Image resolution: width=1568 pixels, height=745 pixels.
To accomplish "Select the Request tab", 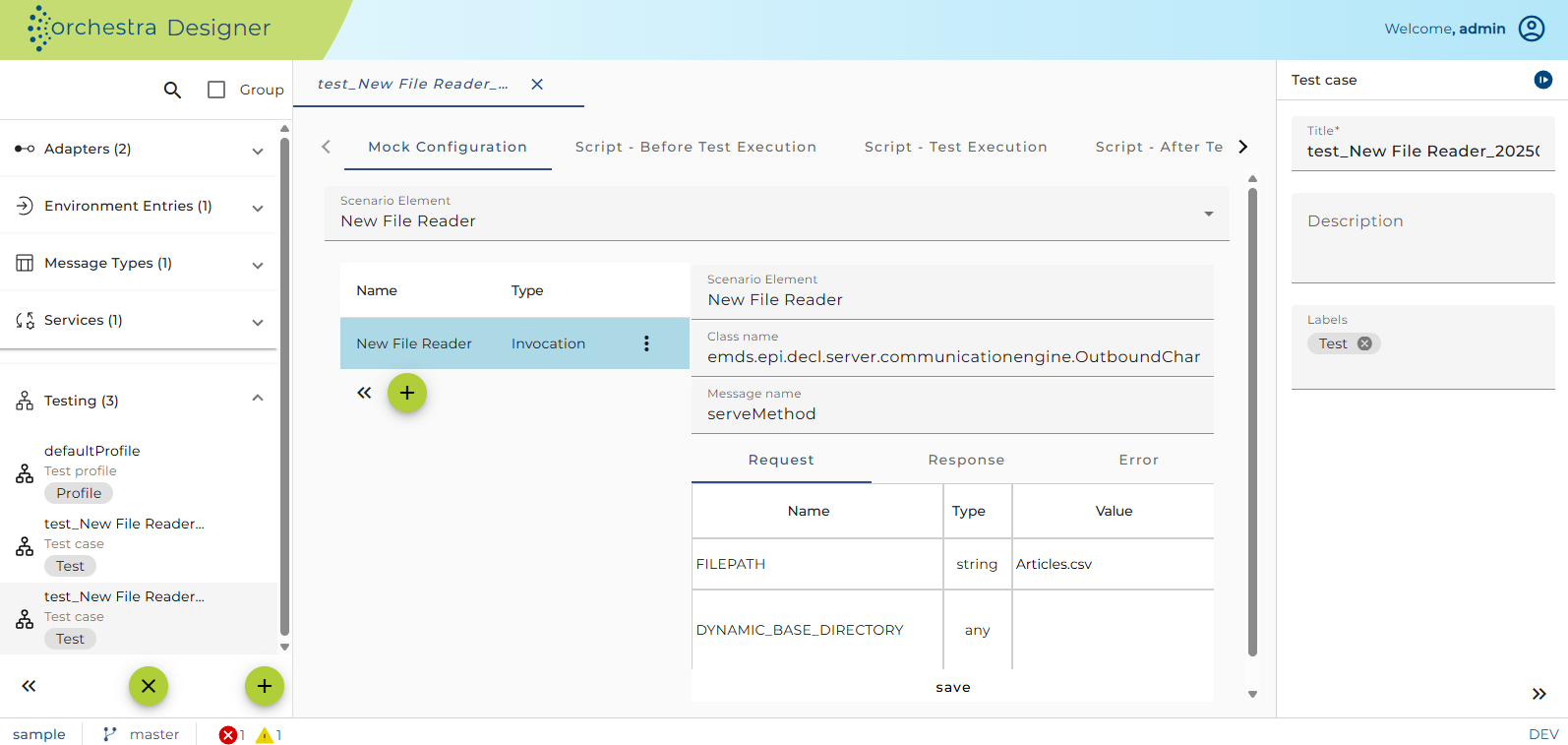I will 781,460.
